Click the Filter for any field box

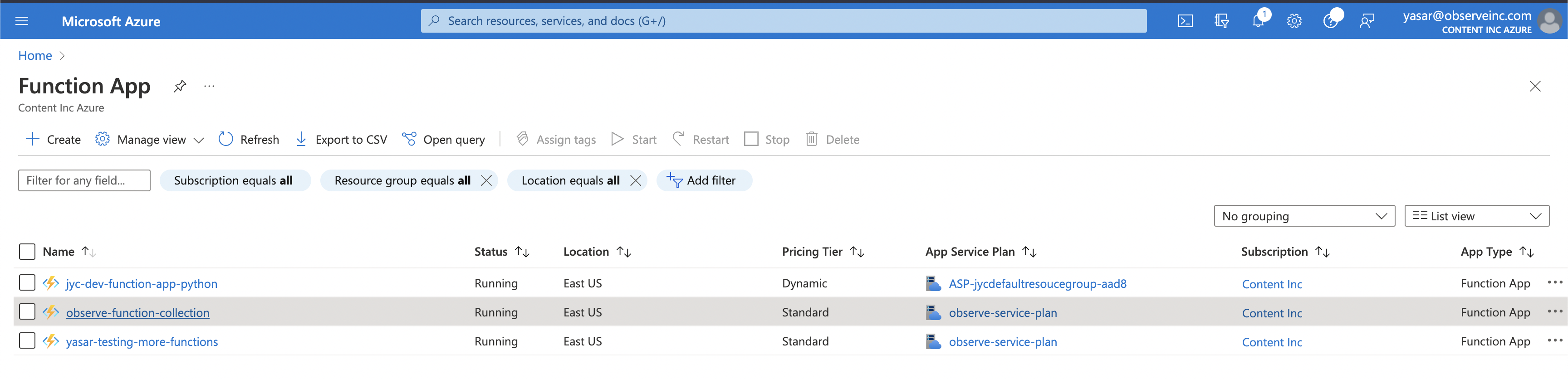tap(84, 181)
